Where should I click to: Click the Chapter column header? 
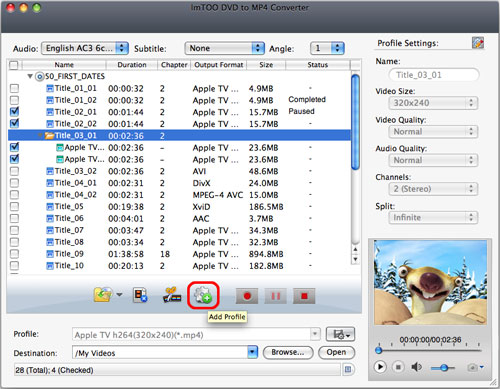coord(174,65)
